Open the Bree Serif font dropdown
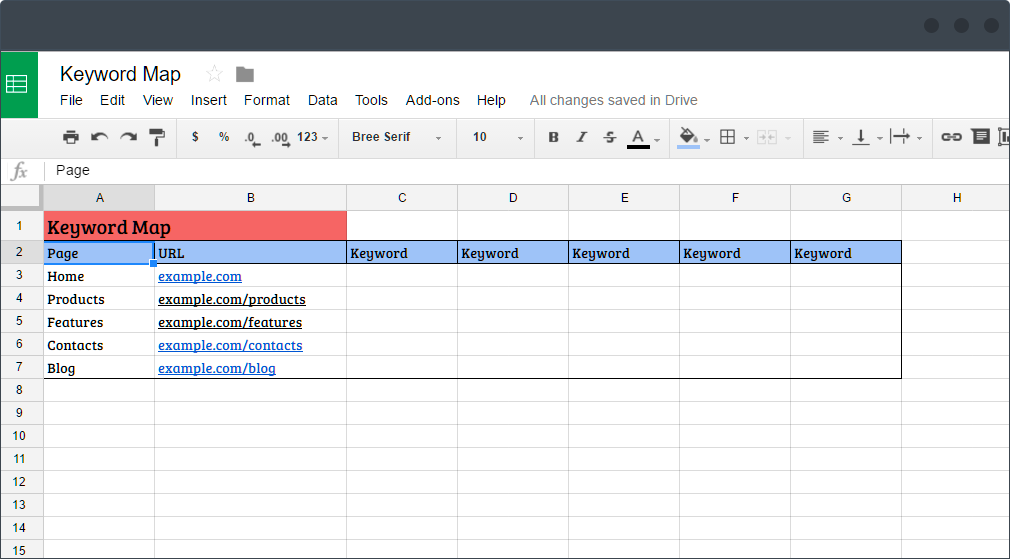Image resolution: width=1010 pixels, height=560 pixels. pyautogui.click(x=396, y=137)
